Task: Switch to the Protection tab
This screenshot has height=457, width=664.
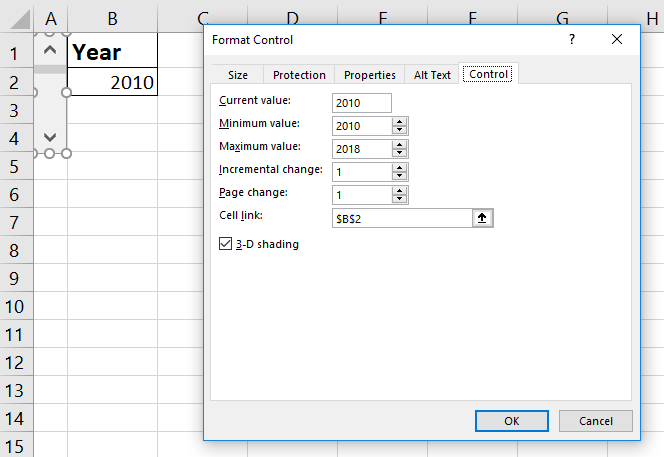Action: pyautogui.click(x=299, y=75)
